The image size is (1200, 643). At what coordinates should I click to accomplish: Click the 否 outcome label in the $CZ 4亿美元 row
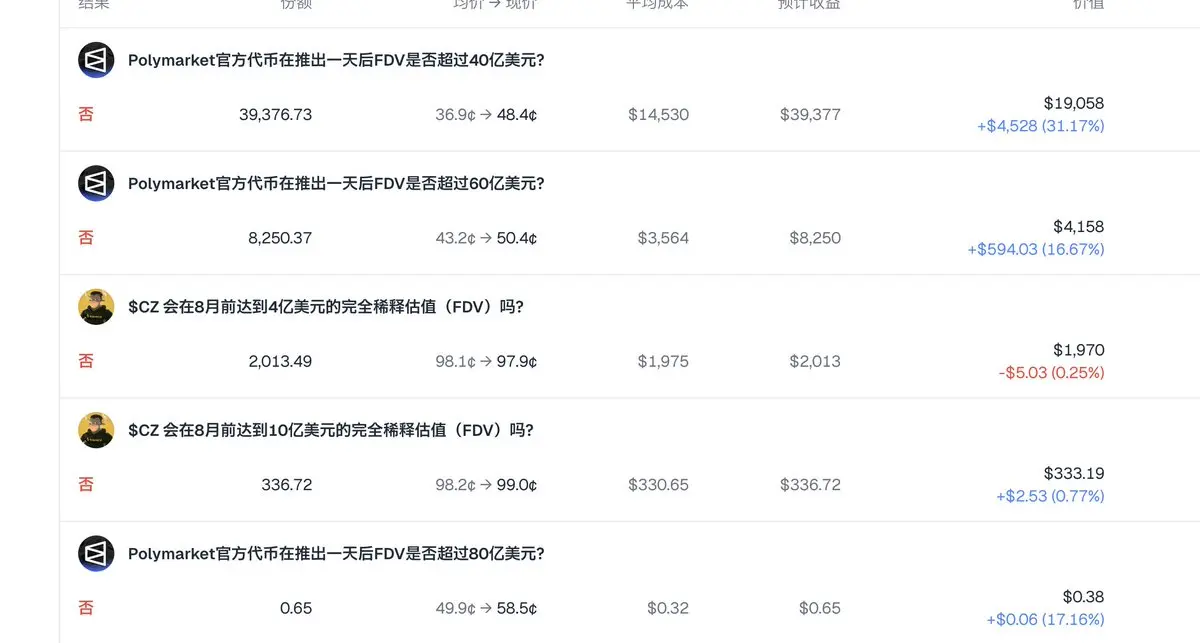(x=86, y=361)
